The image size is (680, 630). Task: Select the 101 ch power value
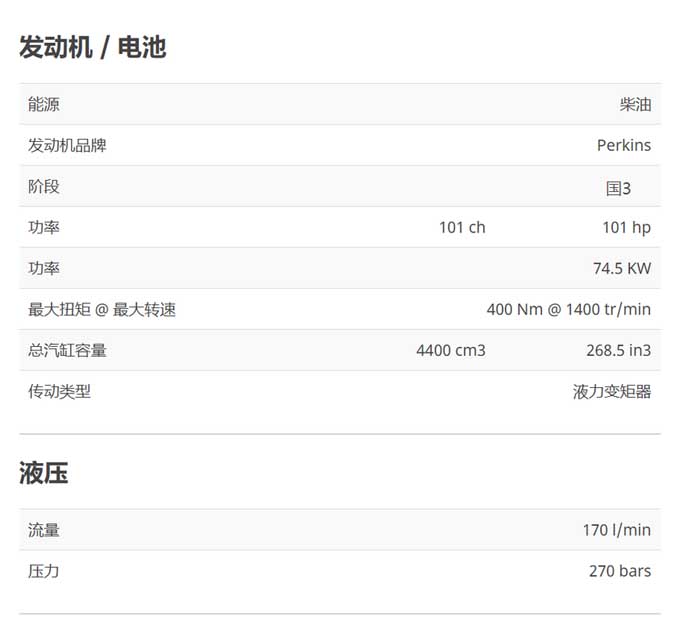462,227
